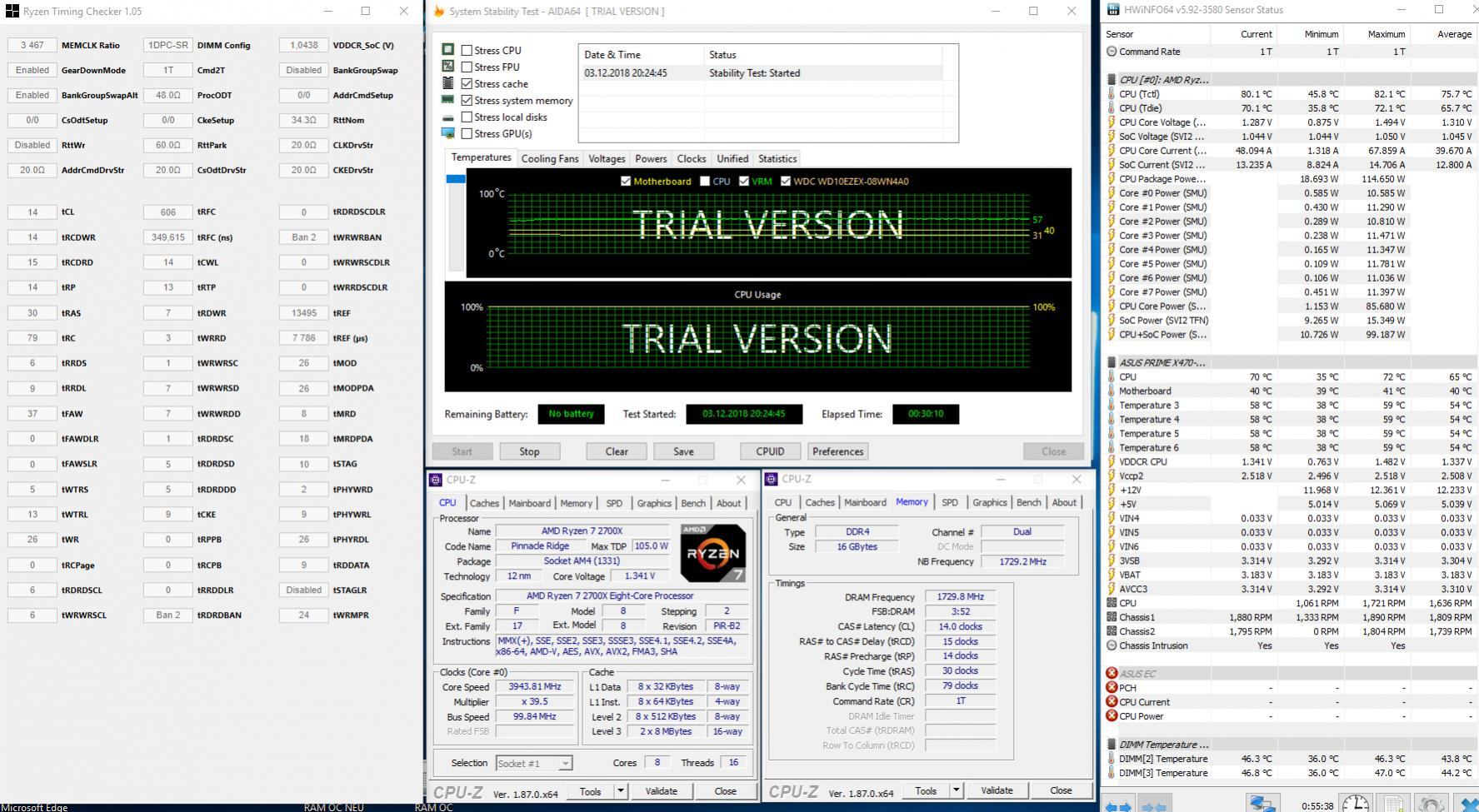
Task: Enable Stress GPU(s) checkbox
Action: click(467, 133)
